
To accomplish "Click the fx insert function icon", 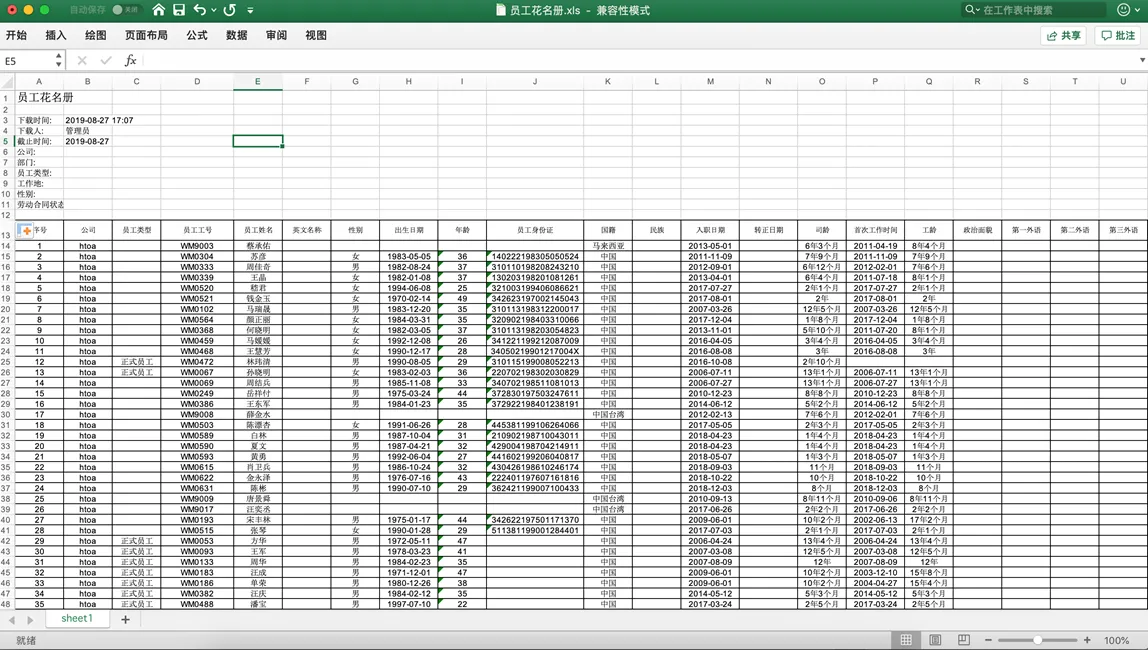I will tap(130, 61).
